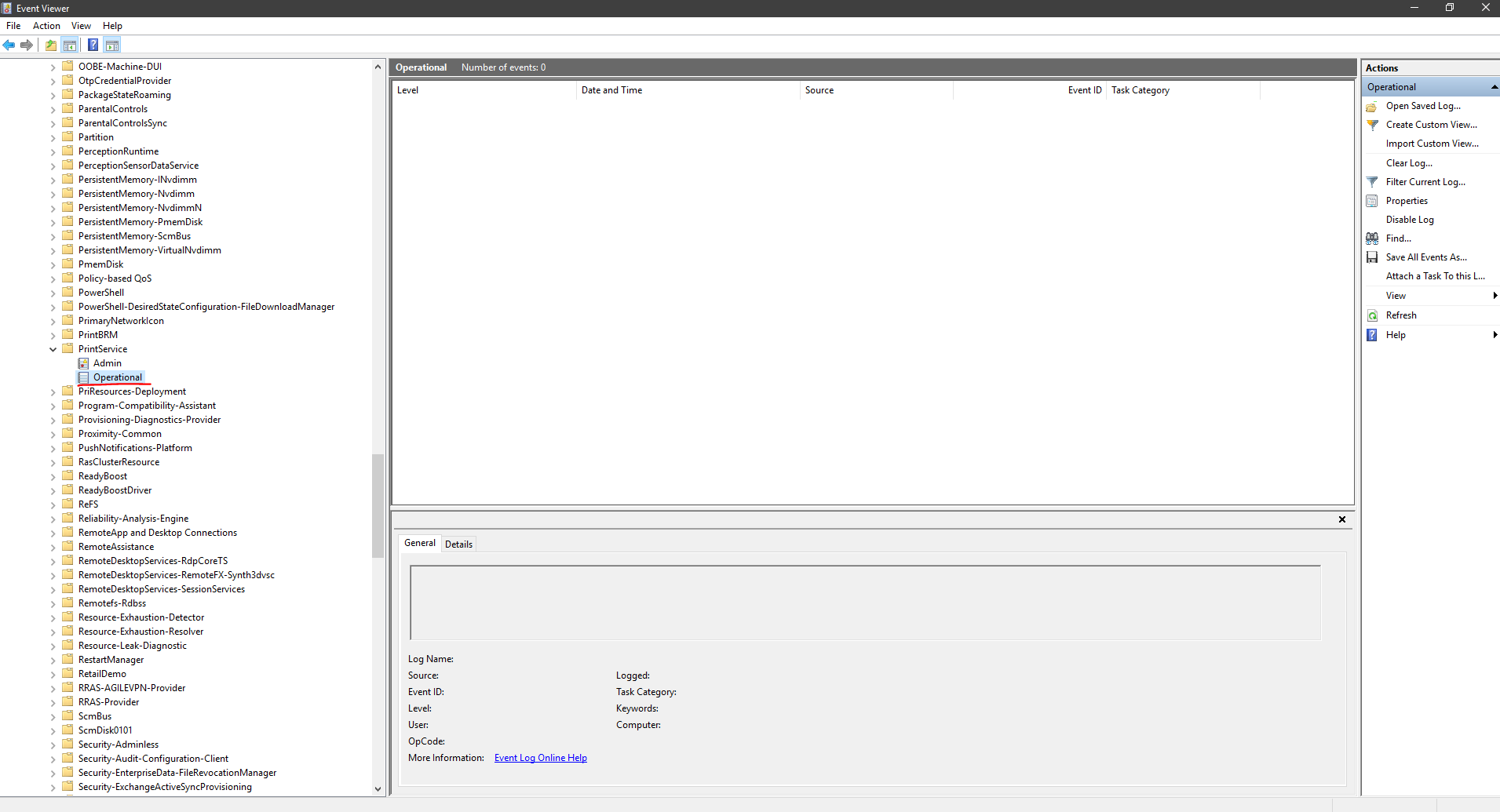Viewport: 1500px width, 812px height.
Task: Collapse the Operational section in Actions pane
Action: (x=1494, y=87)
